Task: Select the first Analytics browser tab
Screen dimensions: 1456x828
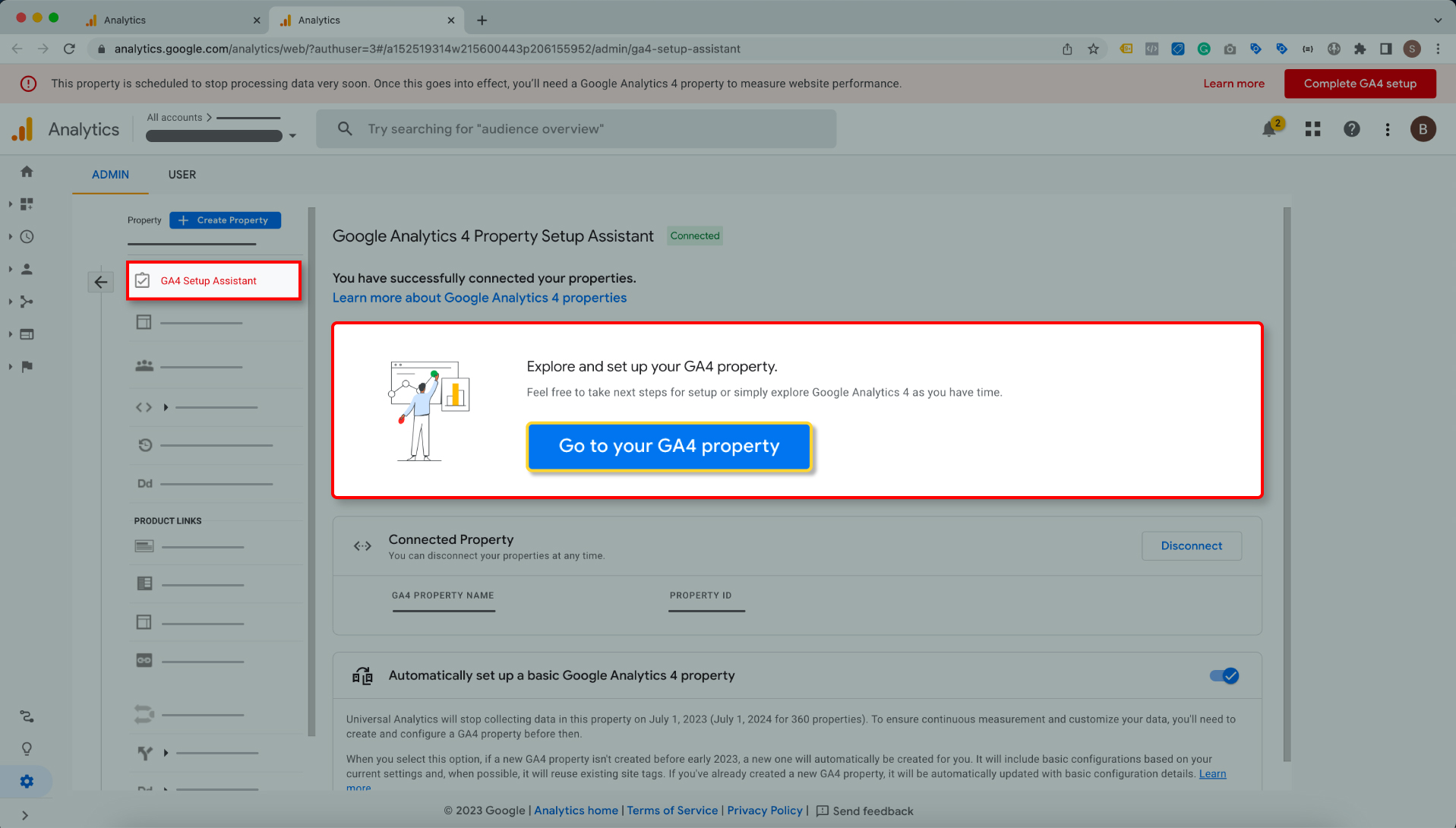Action: point(172,21)
